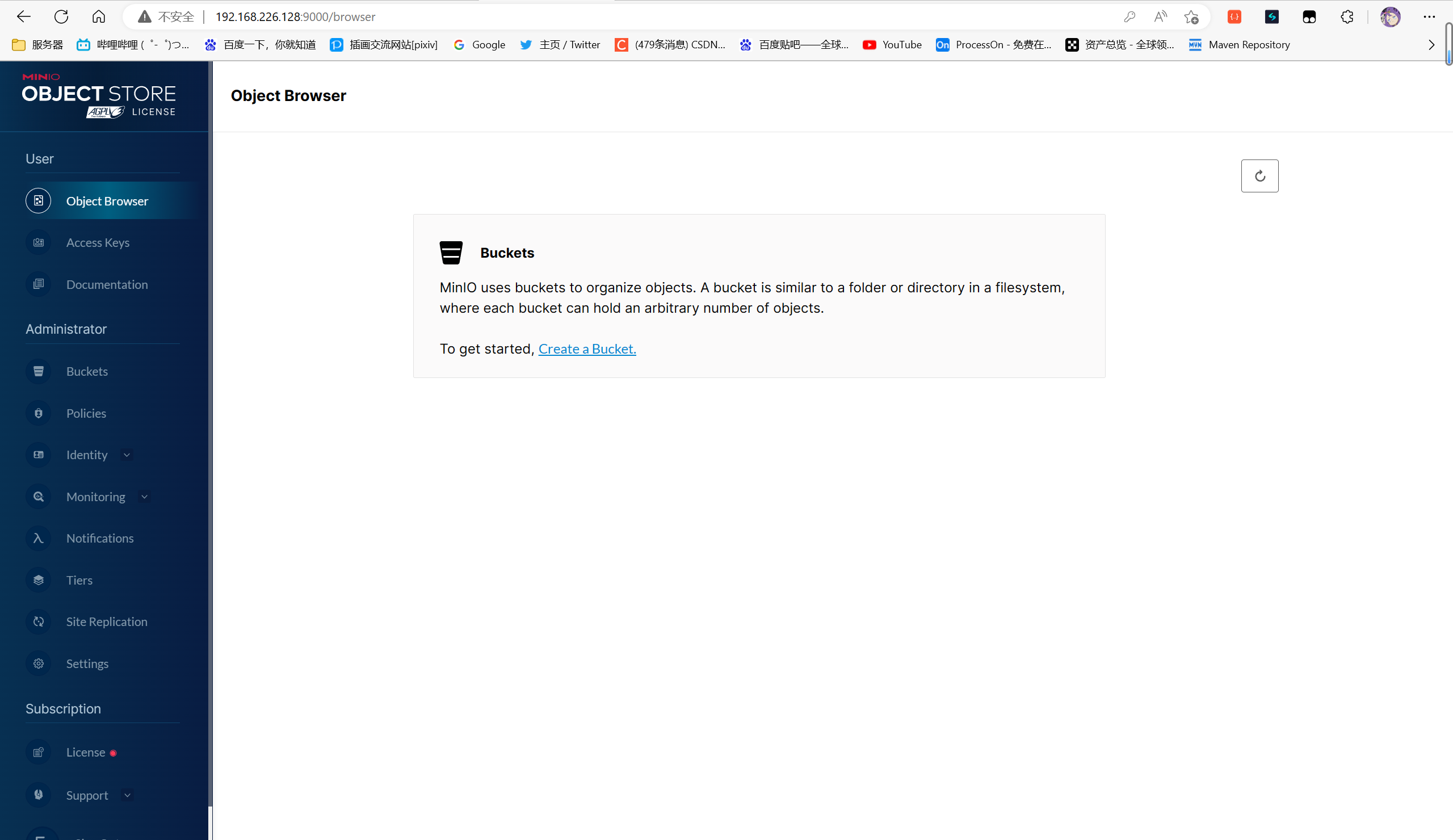Click the Create a Bucket link
1453x840 pixels.
point(586,349)
